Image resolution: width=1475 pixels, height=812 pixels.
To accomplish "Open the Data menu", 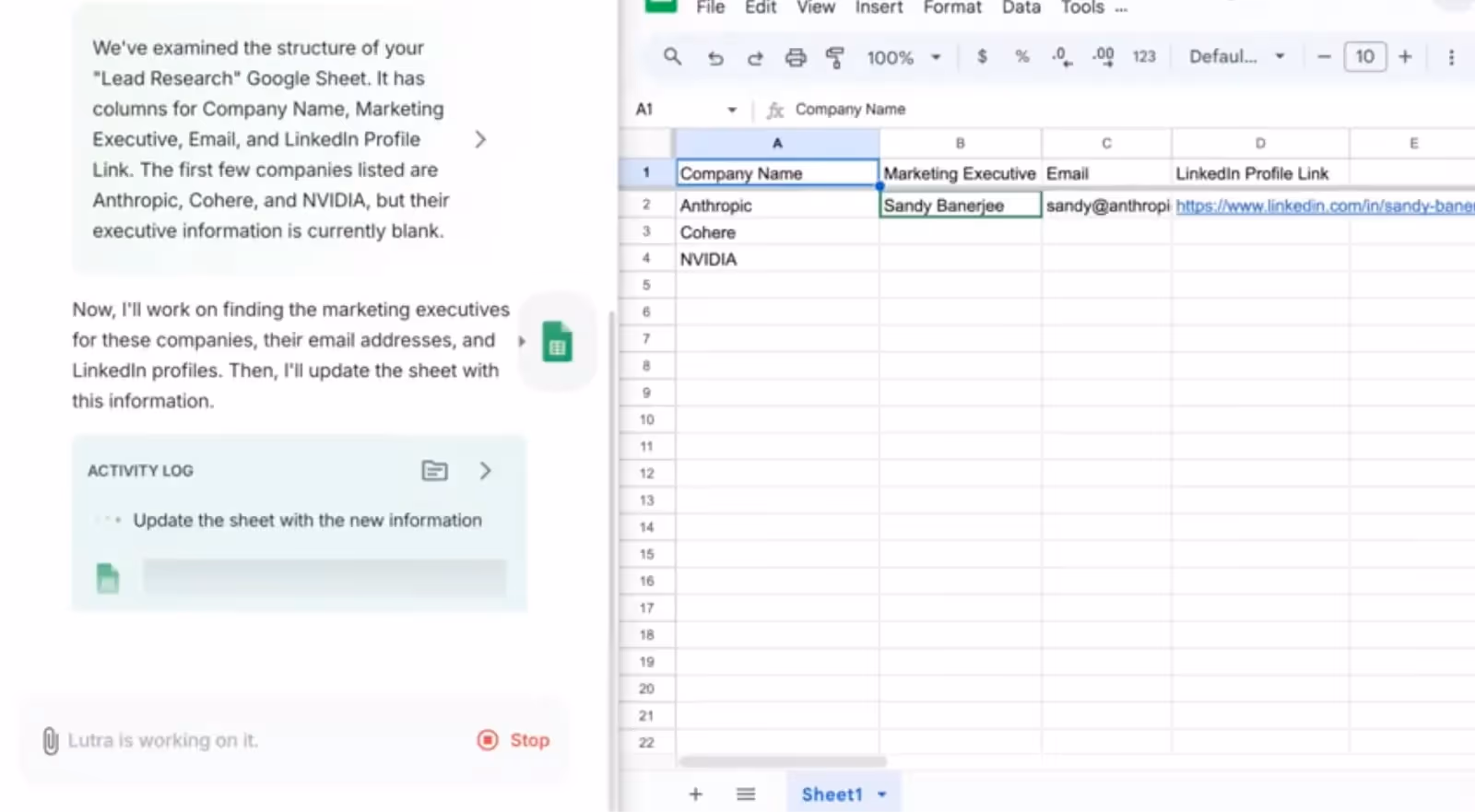I will point(1021,7).
